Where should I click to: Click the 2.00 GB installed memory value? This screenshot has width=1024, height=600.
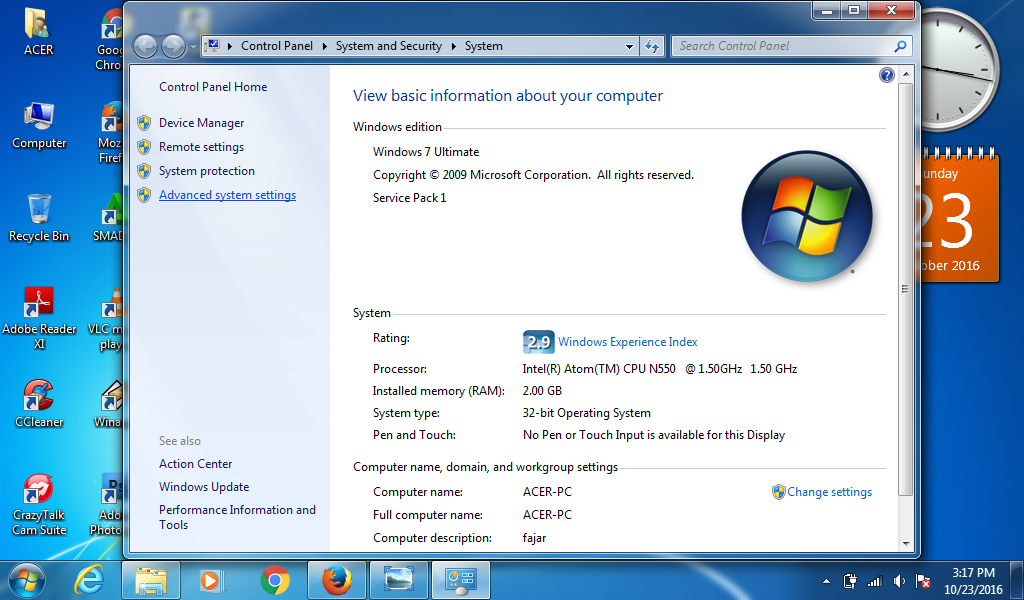[x=542, y=390]
